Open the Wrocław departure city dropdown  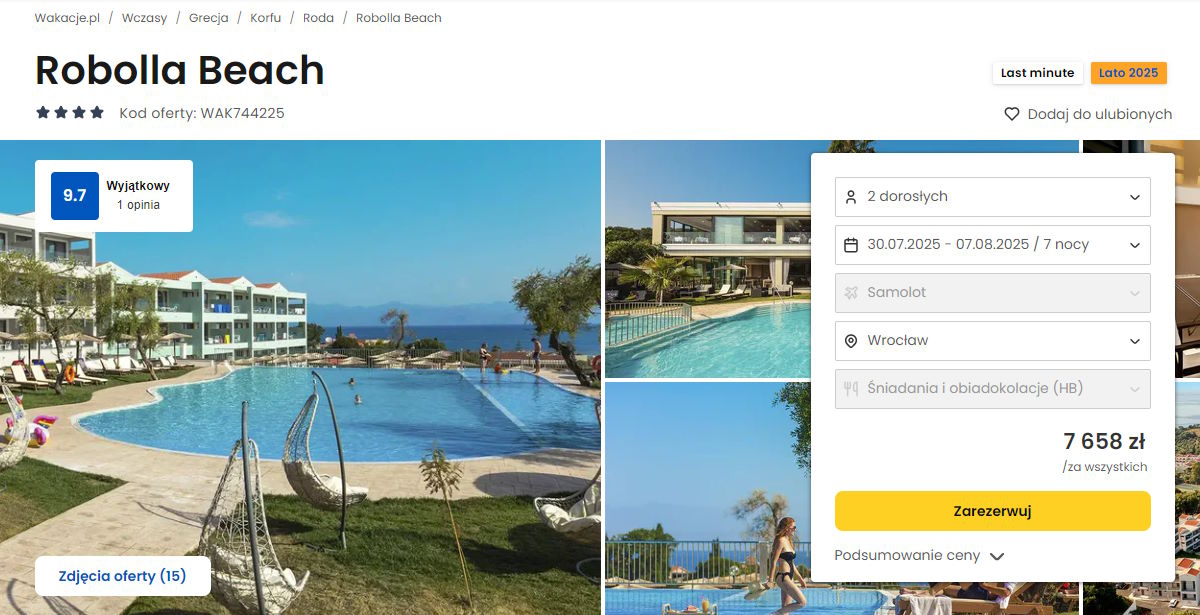point(993,341)
